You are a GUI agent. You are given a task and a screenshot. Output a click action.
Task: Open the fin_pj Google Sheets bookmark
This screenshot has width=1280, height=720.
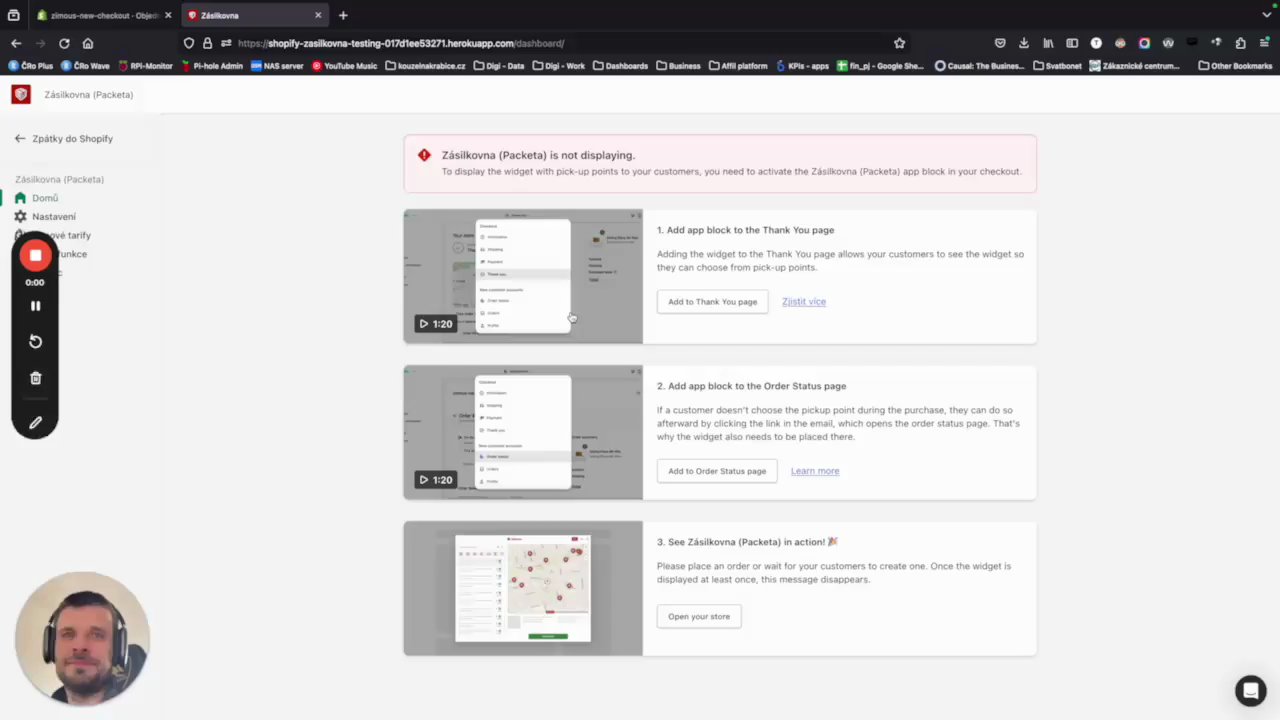[x=880, y=66]
